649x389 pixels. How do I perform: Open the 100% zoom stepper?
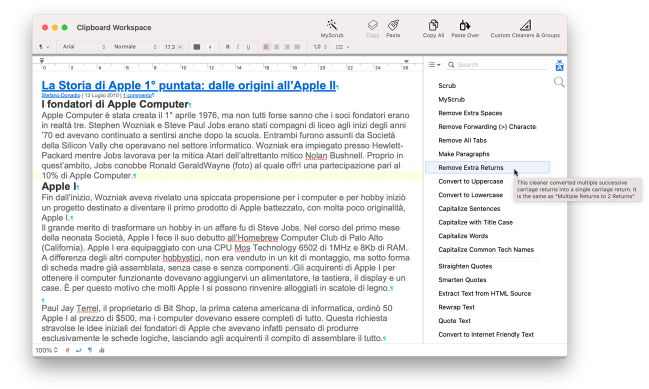46,350
